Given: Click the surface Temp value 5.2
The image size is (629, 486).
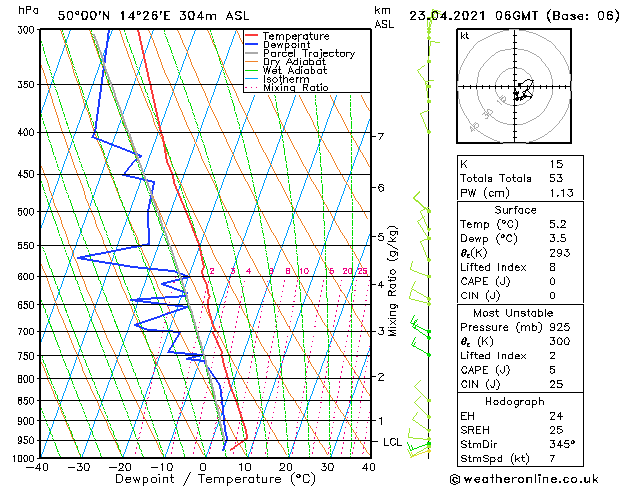Looking at the screenshot, I should point(558,224).
